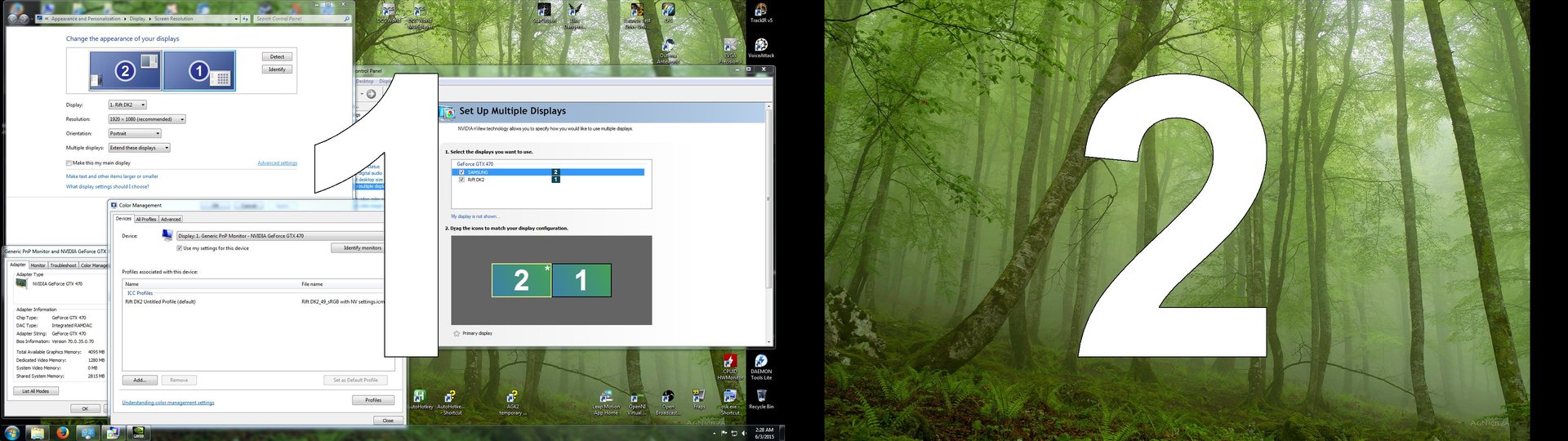Click My display is not shown link
1568x441 pixels.
(x=475, y=216)
